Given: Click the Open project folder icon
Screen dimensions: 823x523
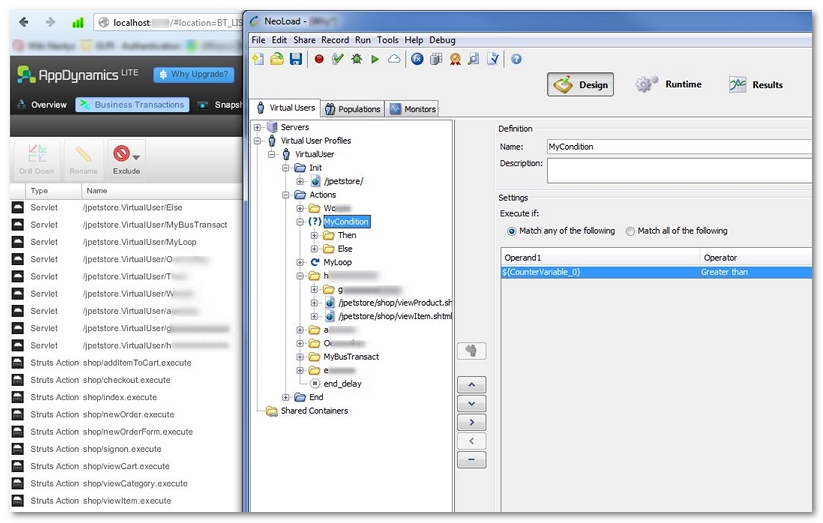Looking at the screenshot, I should [x=277, y=59].
